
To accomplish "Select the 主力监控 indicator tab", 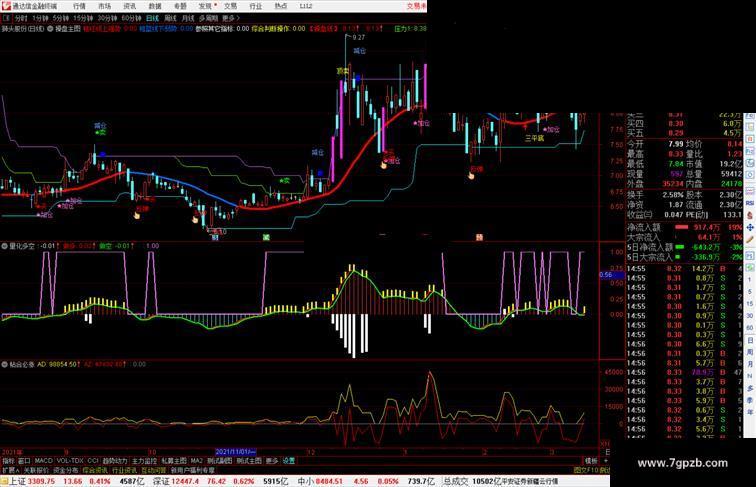I will [x=145, y=461].
